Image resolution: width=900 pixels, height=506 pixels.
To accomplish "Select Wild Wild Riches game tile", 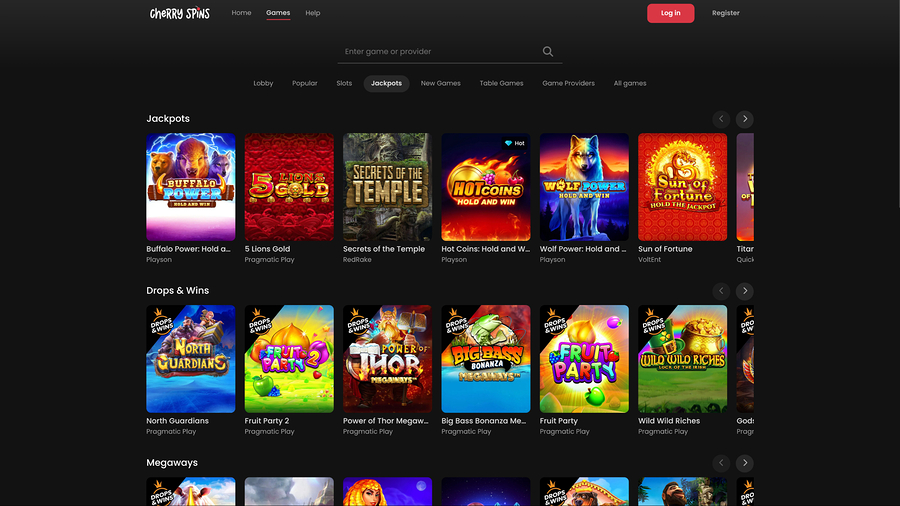I will tap(683, 359).
